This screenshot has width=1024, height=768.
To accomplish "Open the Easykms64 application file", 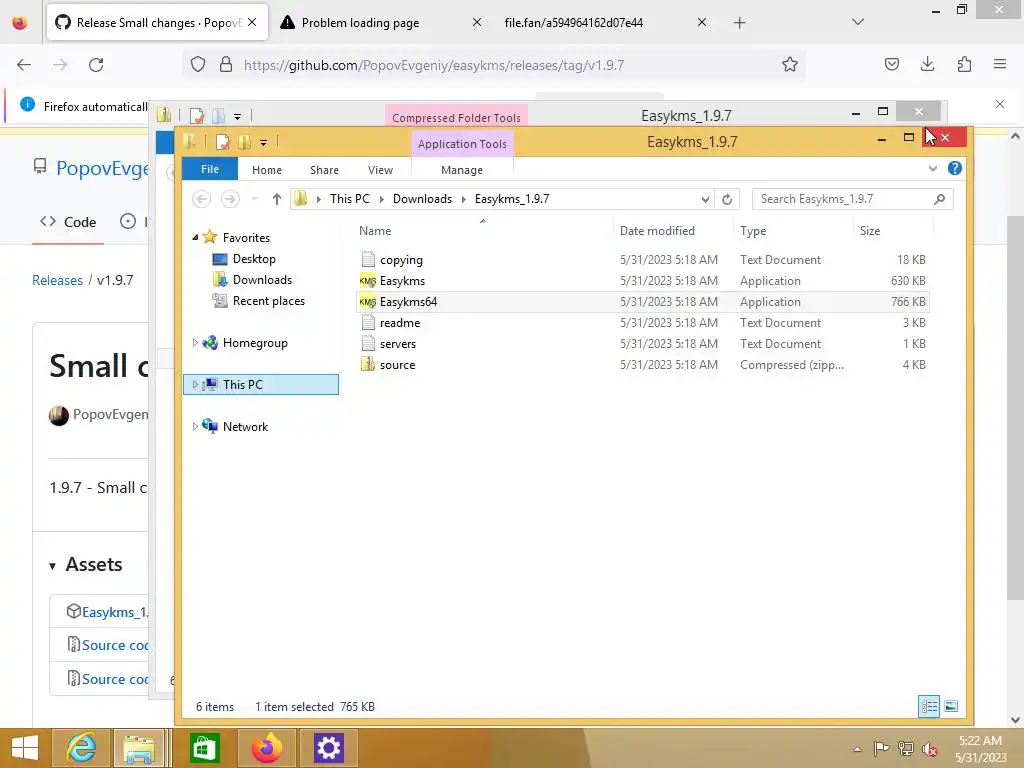I will point(408,302).
